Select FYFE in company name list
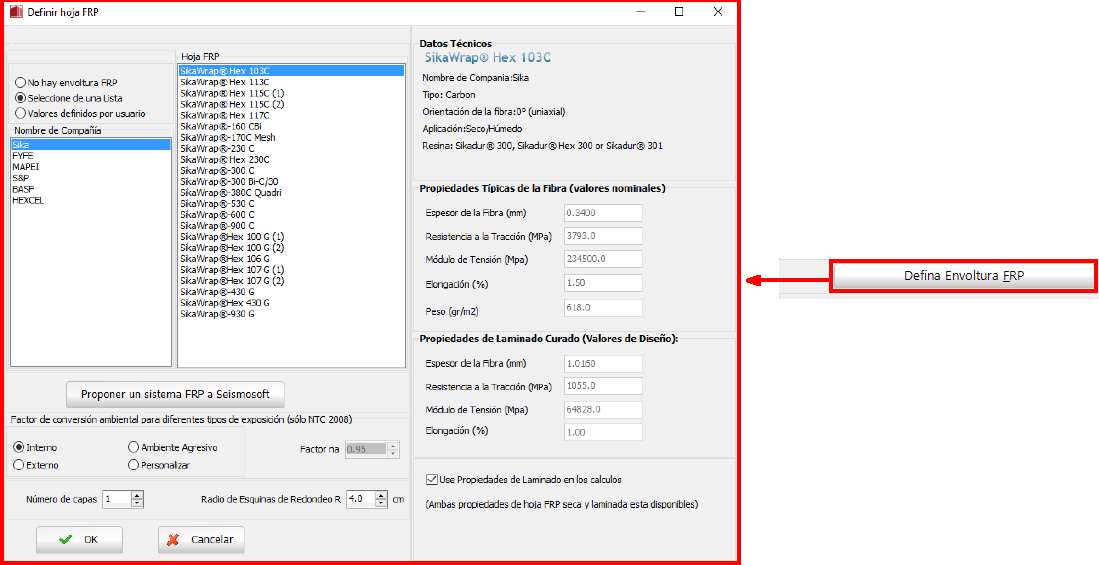Screen dimensions: 1099x565 coord(22,156)
